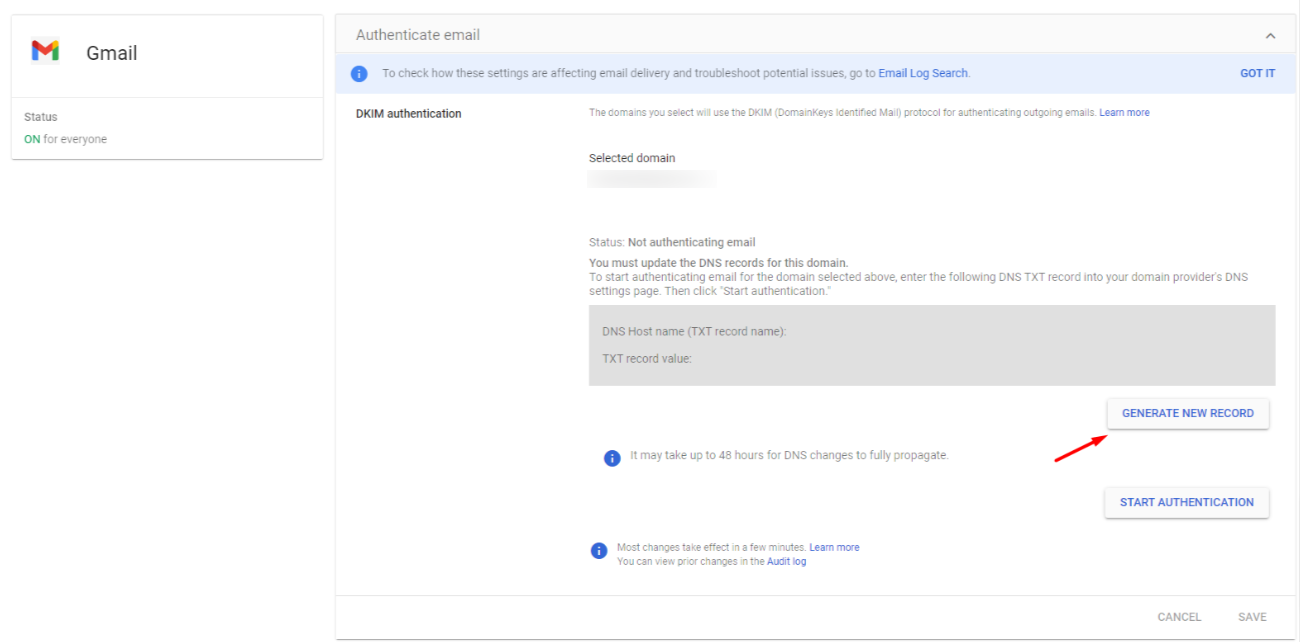This screenshot has width=1300, height=642.
Task: Click the info icon in the blue banner
Action: click(x=359, y=73)
